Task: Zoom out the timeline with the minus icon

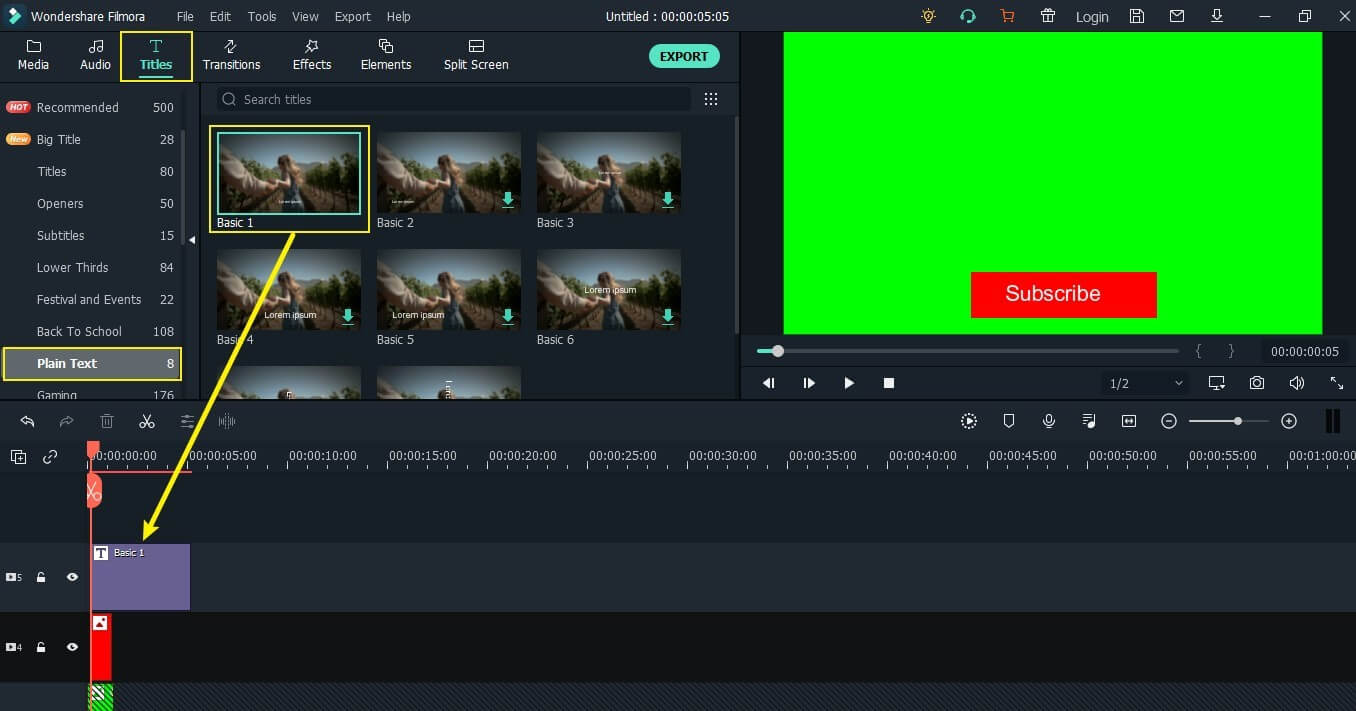Action: coord(1169,421)
